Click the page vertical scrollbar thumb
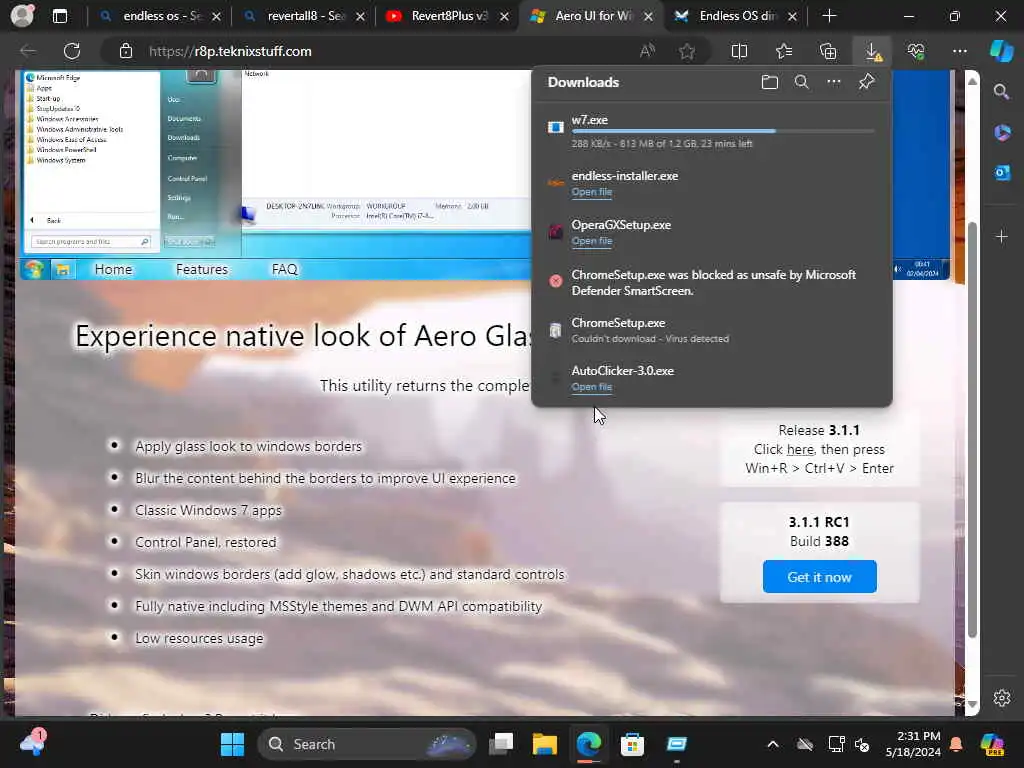The width and height of the screenshot is (1024, 768). 972,430
